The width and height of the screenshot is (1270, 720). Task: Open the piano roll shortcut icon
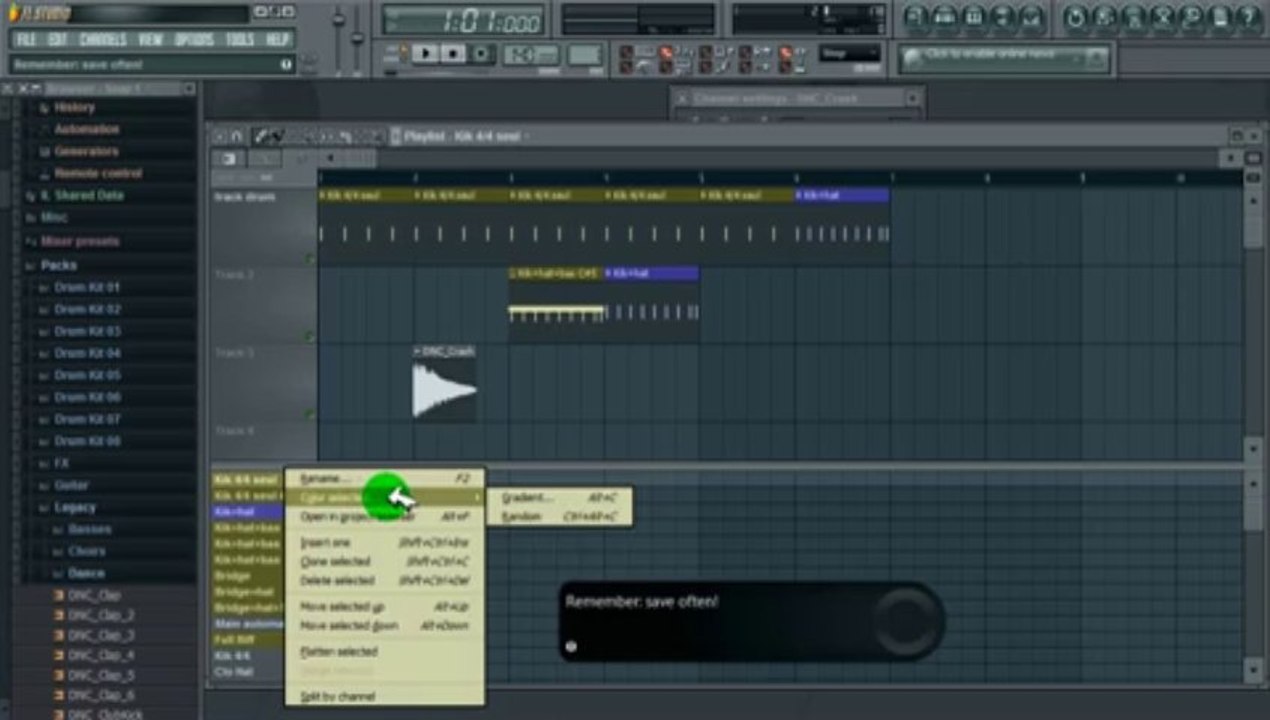974,18
